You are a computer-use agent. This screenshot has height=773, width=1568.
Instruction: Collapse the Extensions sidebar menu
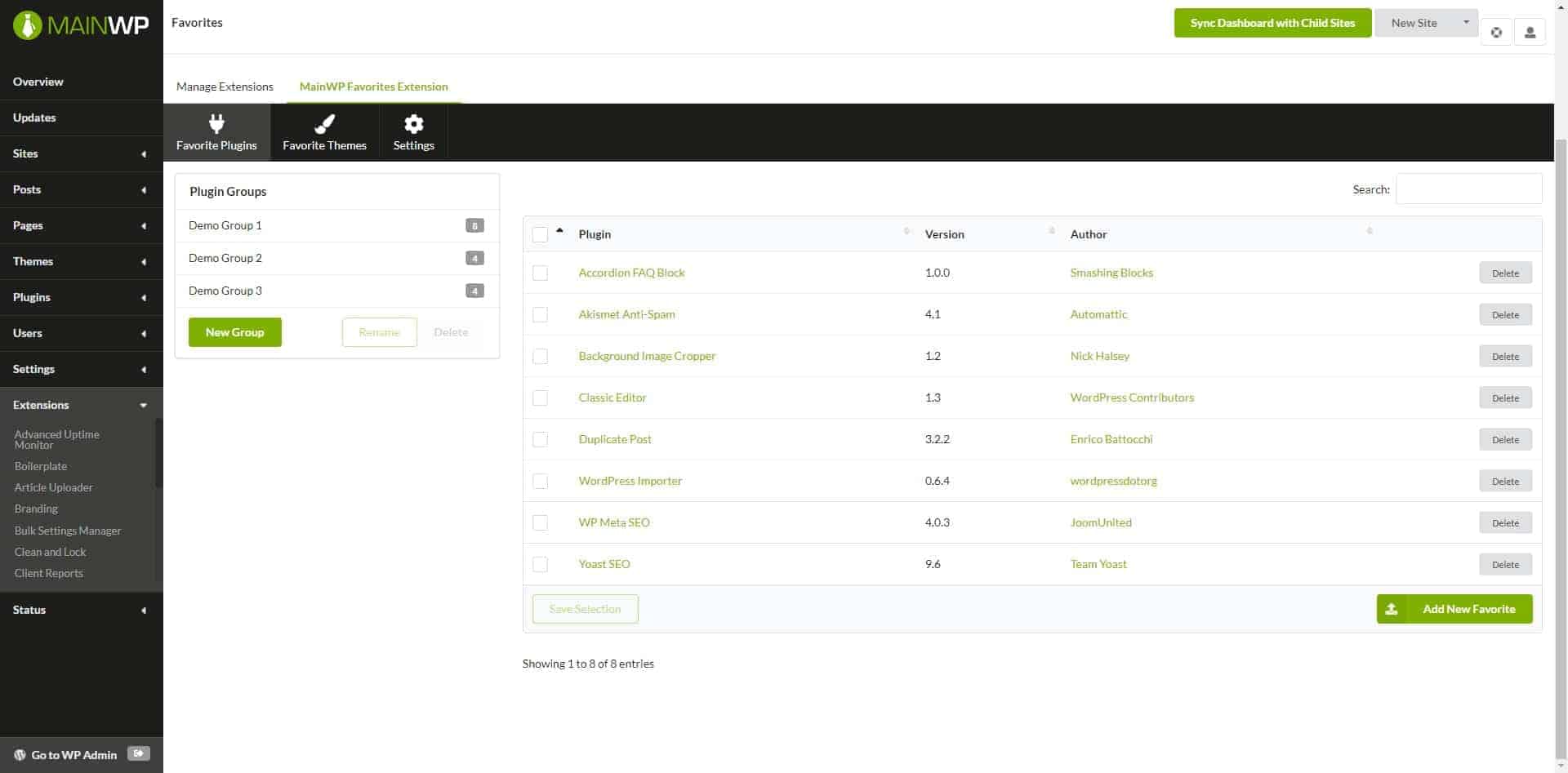pos(81,405)
